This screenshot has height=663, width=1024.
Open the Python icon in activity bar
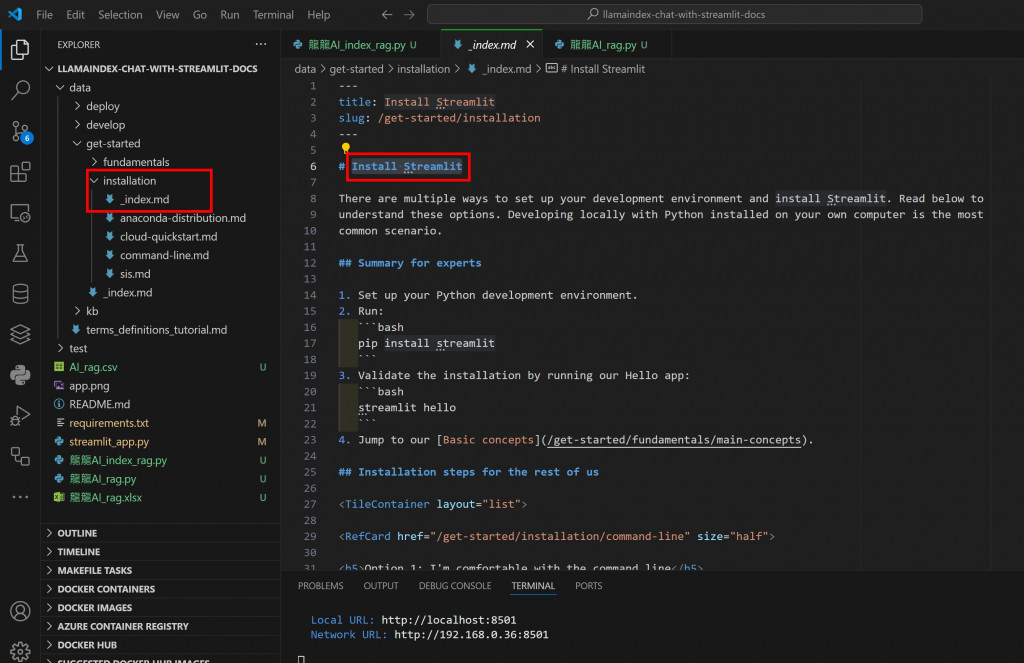pos(20,375)
